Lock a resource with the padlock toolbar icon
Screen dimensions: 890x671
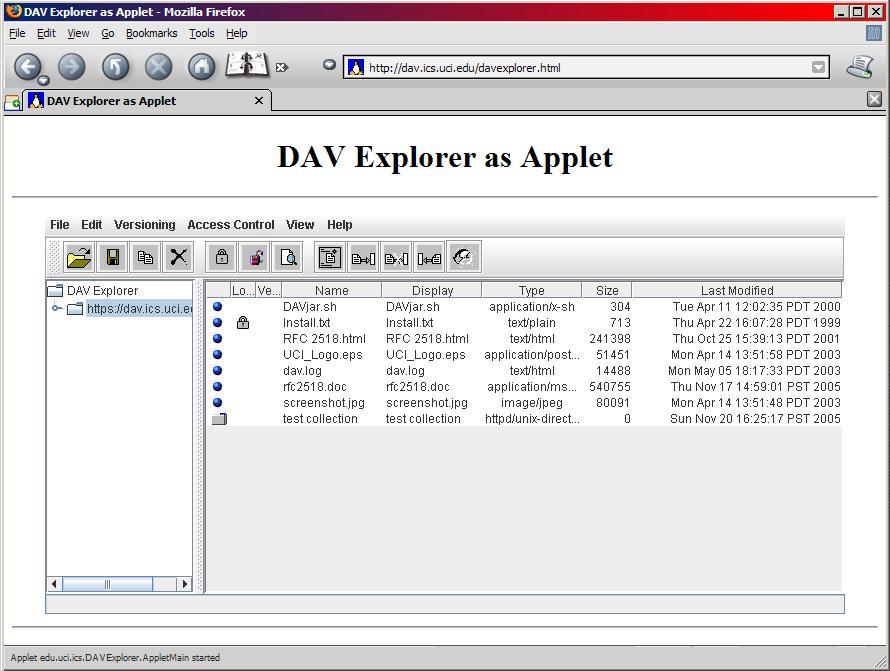pyautogui.click(x=220, y=257)
